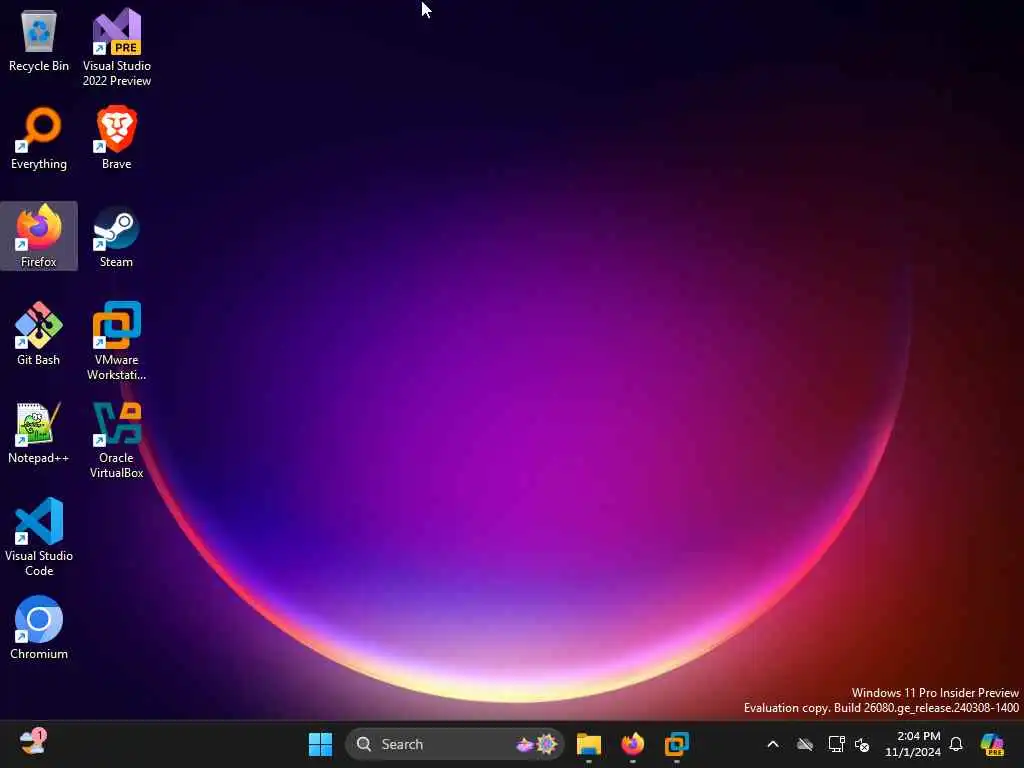
Task: Click the Oracle VirtualBox desktop icon
Action: pyautogui.click(x=116, y=439)
